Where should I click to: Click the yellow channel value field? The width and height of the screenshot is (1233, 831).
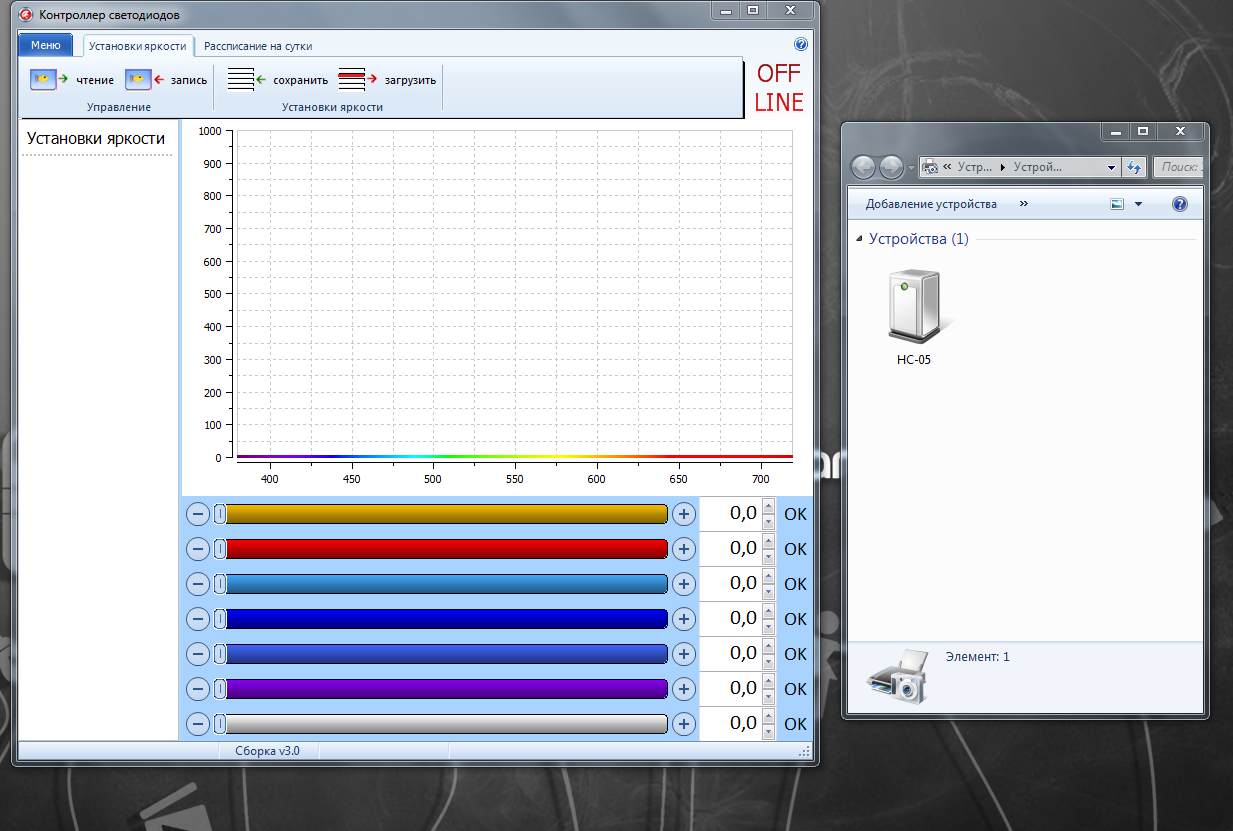(x=730, y=514)
